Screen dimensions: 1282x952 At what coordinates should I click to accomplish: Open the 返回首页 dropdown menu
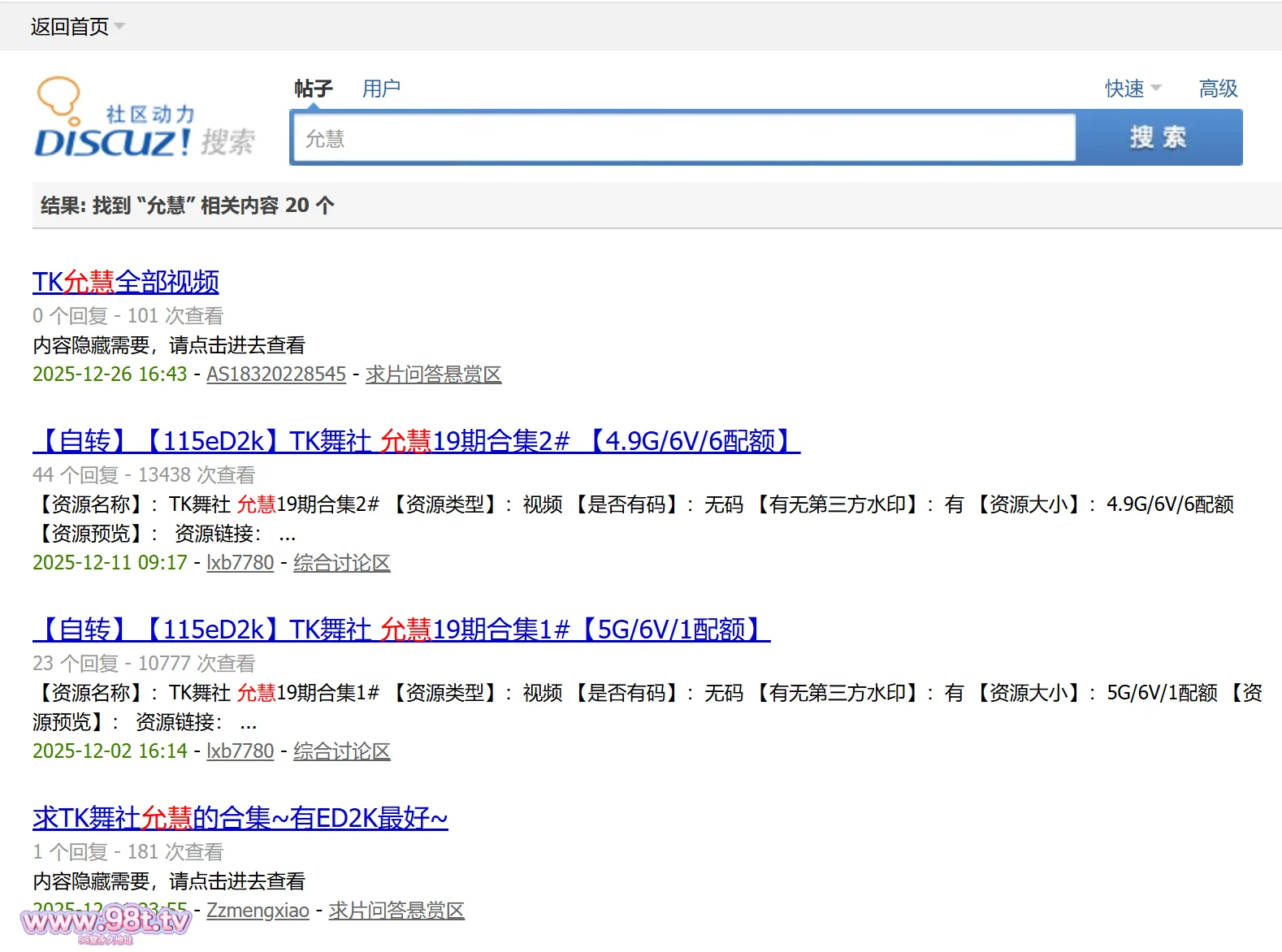[77, 27]
